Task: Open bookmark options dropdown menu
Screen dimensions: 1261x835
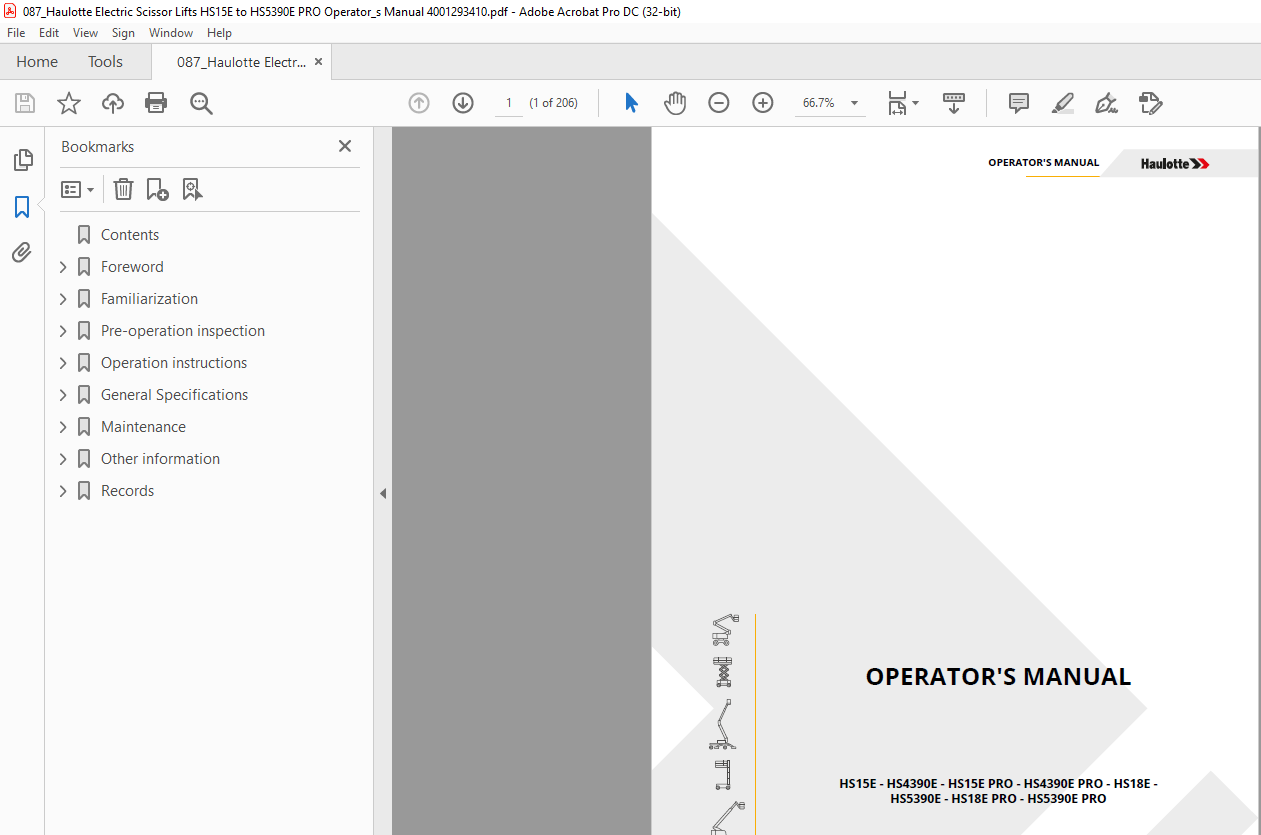Action: click(x=78, y=189)
